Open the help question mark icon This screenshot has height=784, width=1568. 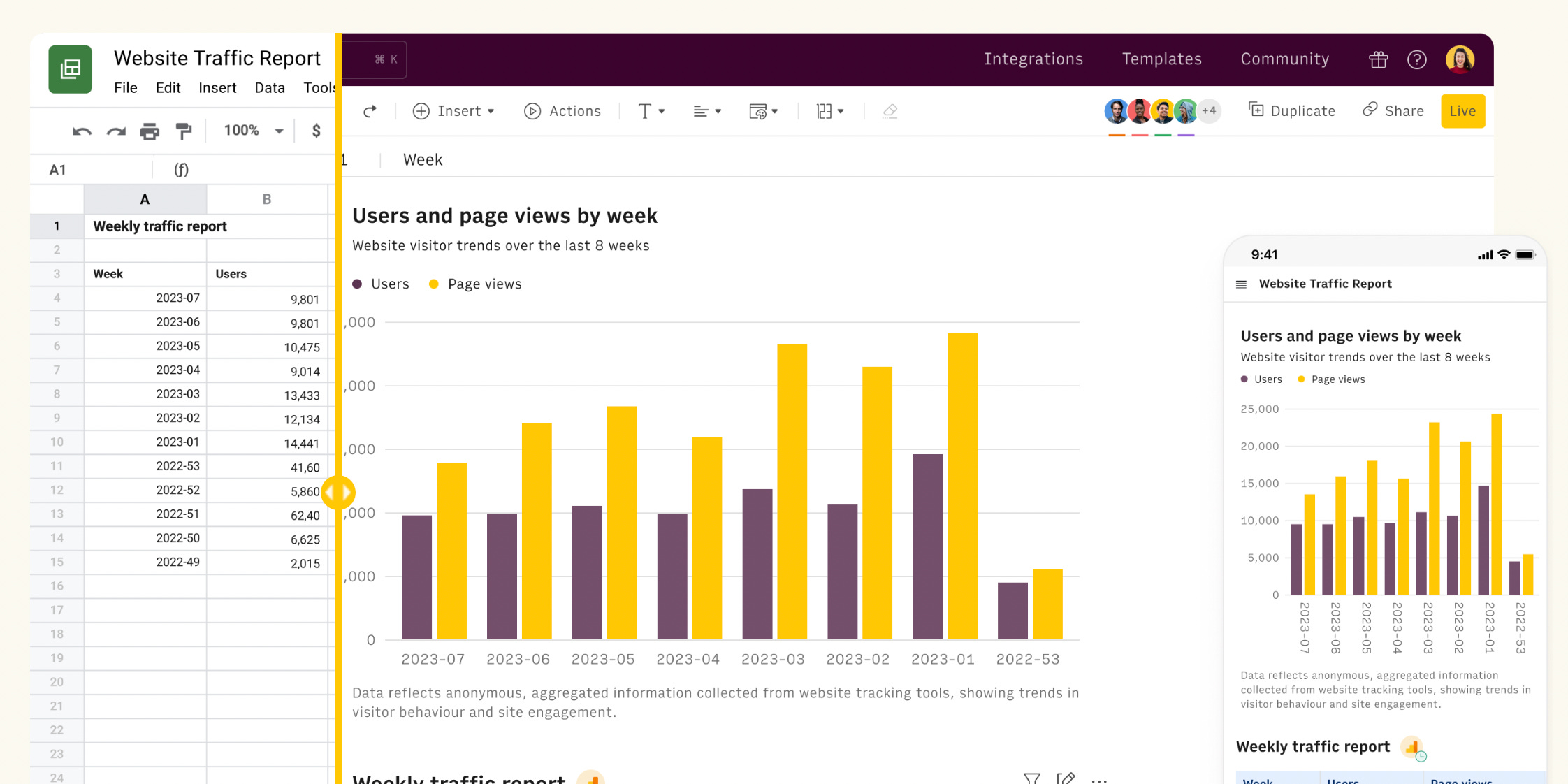click(1417, 59)
